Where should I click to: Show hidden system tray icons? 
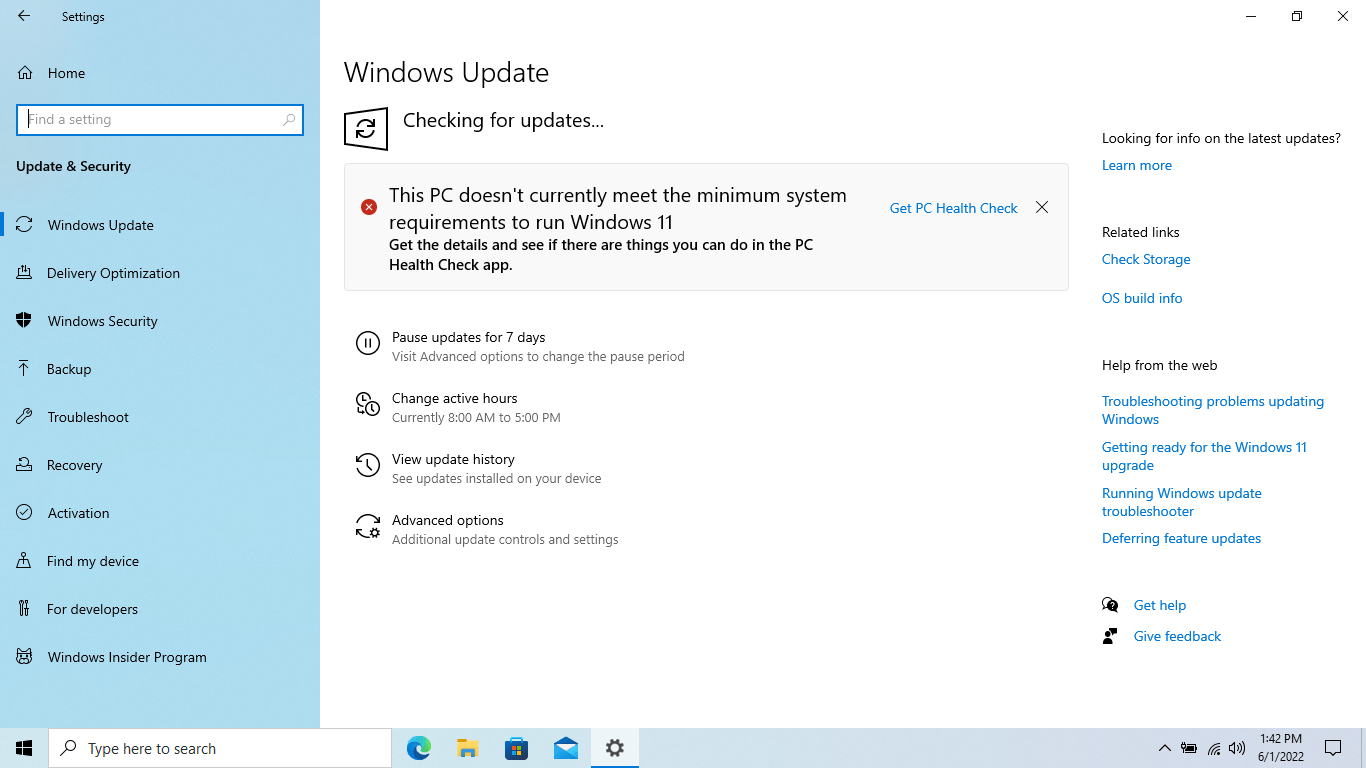click(1164, 748)
